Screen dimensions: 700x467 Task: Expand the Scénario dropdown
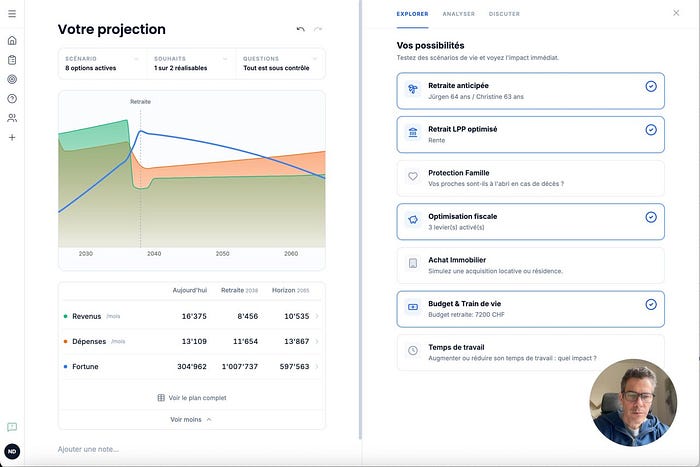102,64
